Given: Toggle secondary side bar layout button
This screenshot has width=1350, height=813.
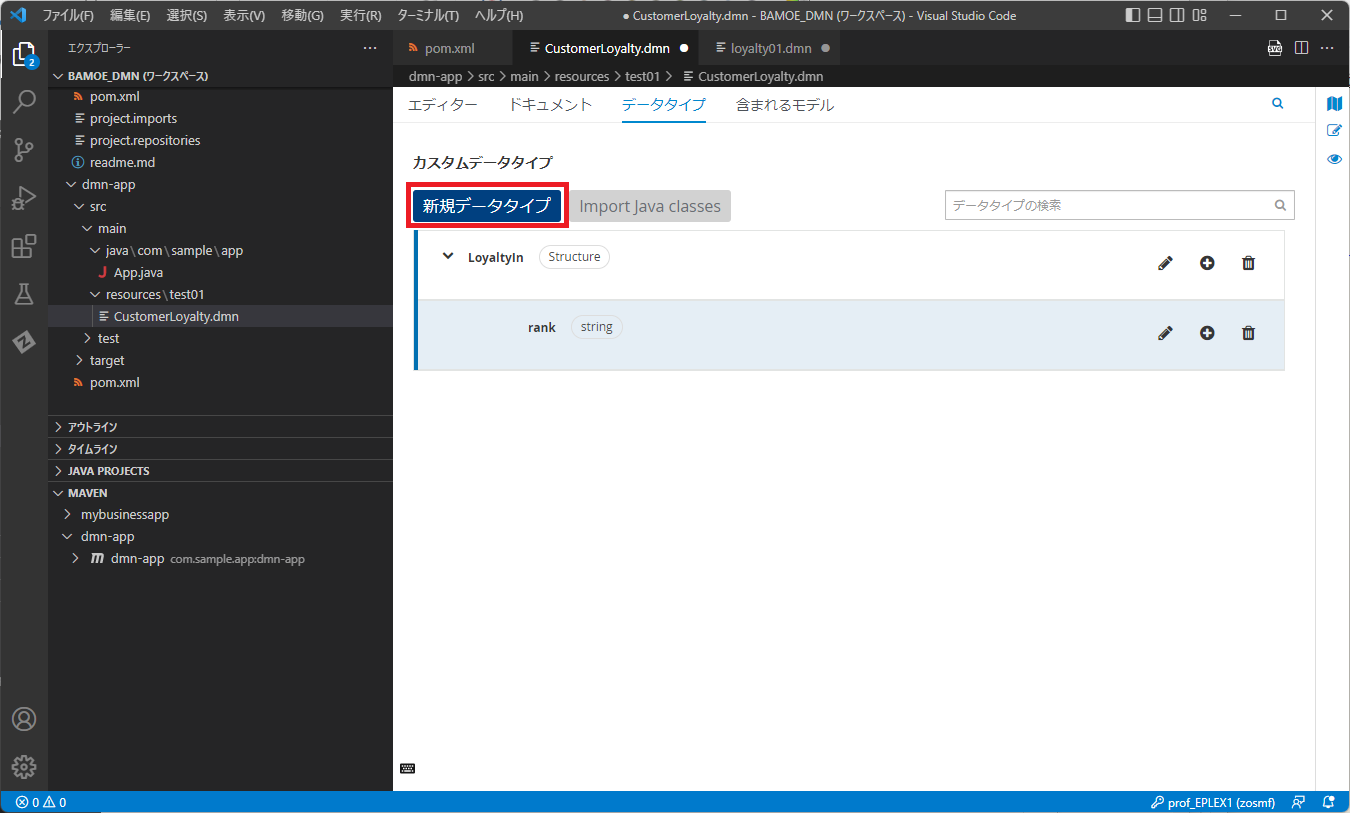Looking at the screenshot, I should (x=1178, y=15).
